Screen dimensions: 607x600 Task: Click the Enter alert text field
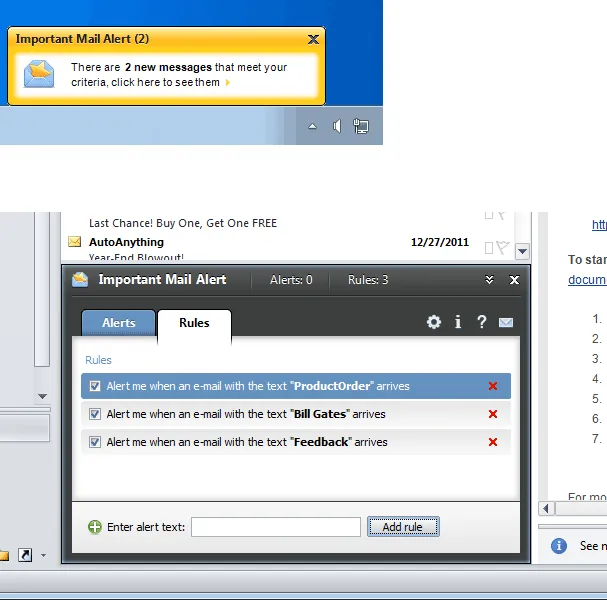coord(276,527)
